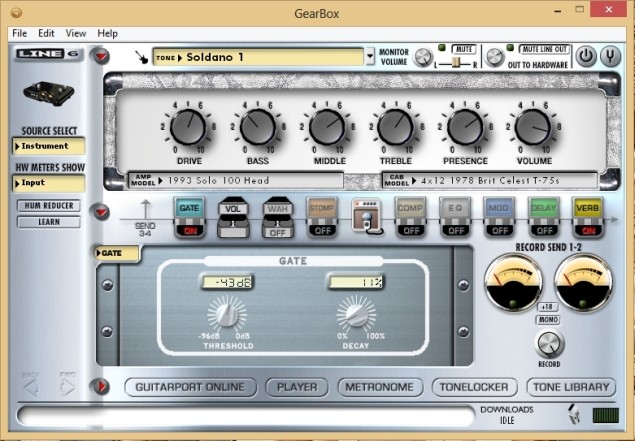
Task: Open the TONELOCKER panel
Action: pyautogui.click(x=474, y=388)
